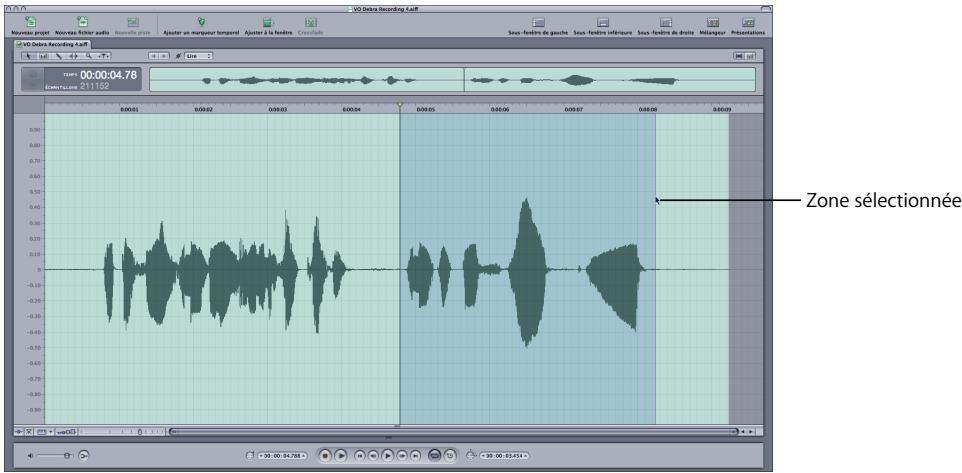Click the scrollbar right arrow
The image size is (962, 473).
point(752,432)
